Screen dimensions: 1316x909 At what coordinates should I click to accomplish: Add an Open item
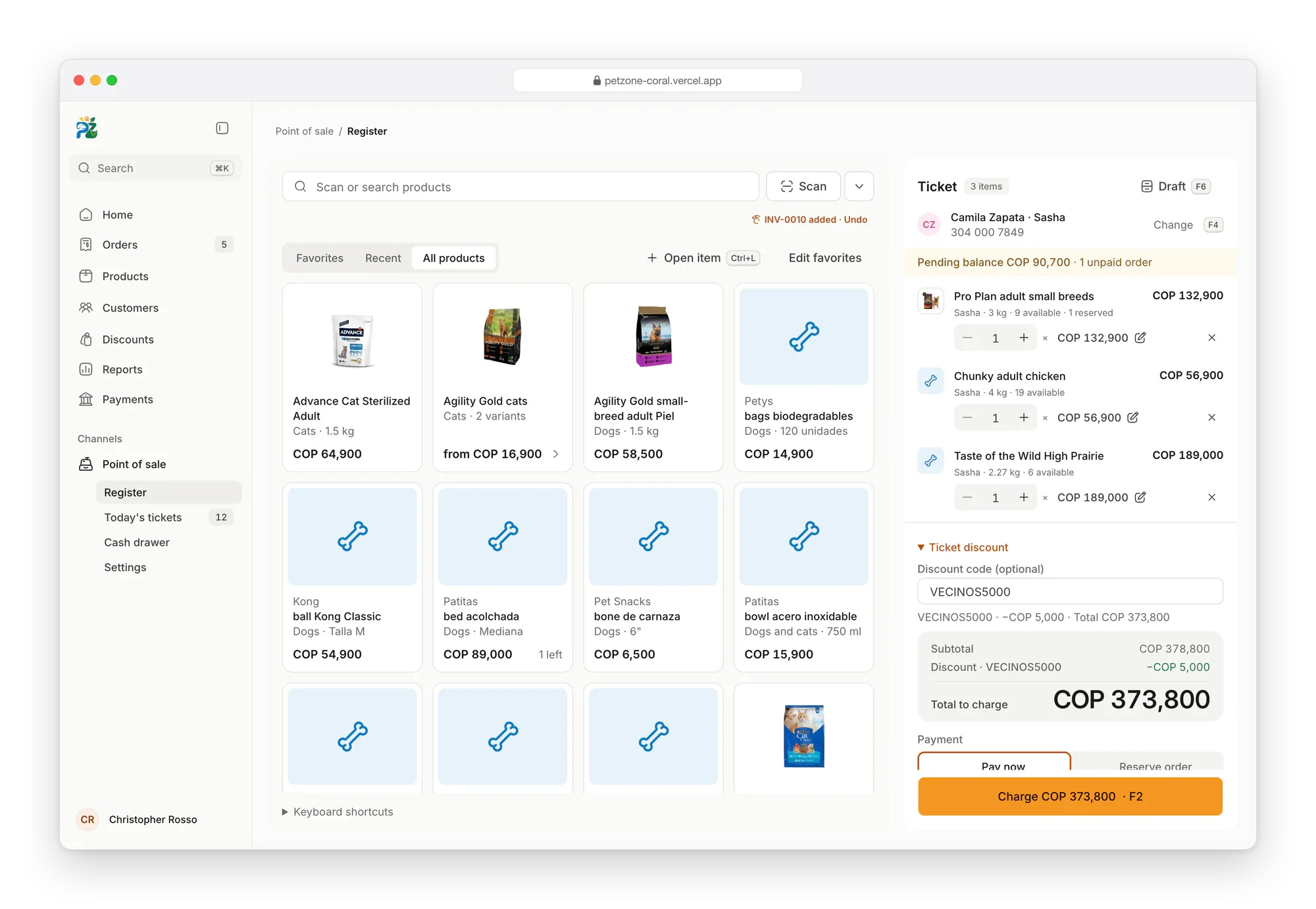pyautogui.click(x=703, y=258)
